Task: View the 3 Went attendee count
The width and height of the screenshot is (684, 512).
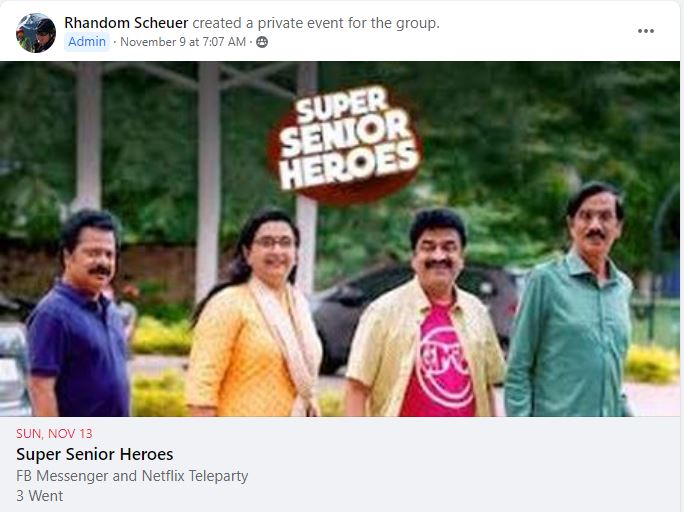Action: (x=39, y=496)
